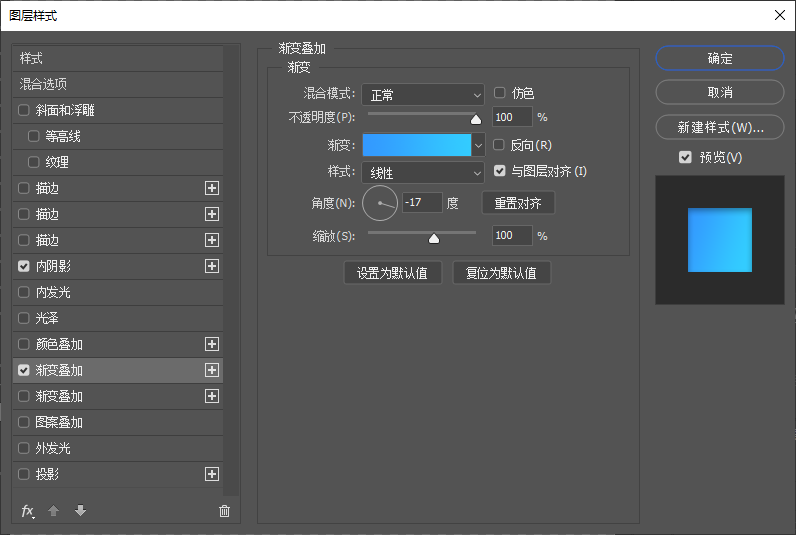Click the 复位为默认值 button
This screenshot has width=796, height=535.
click(501, 273)
